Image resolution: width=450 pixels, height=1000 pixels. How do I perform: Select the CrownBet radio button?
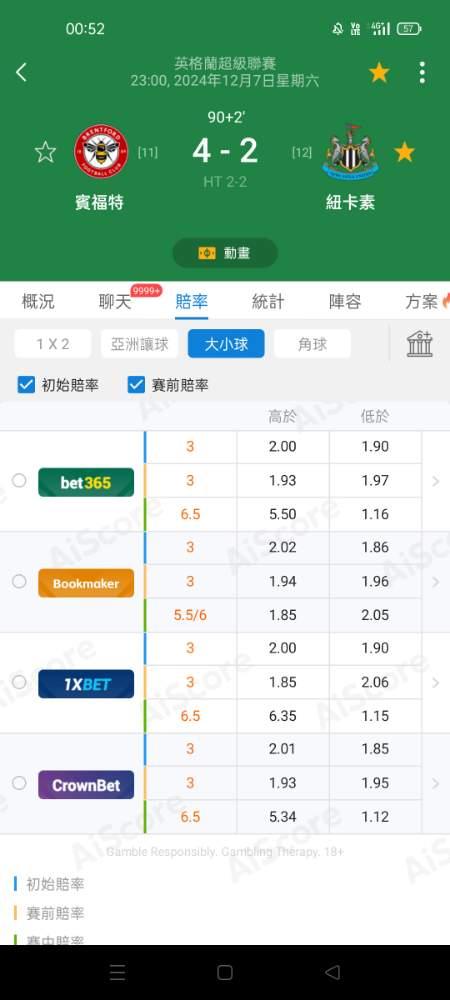[x=19, y=783]
